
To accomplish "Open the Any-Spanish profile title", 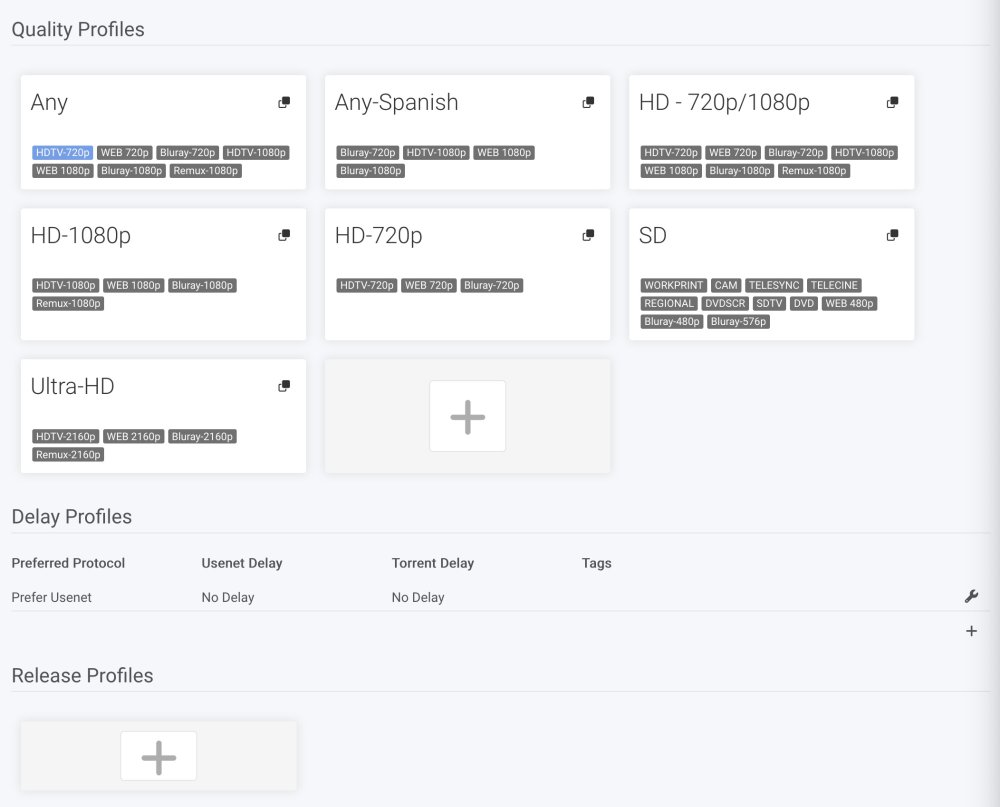I will (x=396, y=102).
